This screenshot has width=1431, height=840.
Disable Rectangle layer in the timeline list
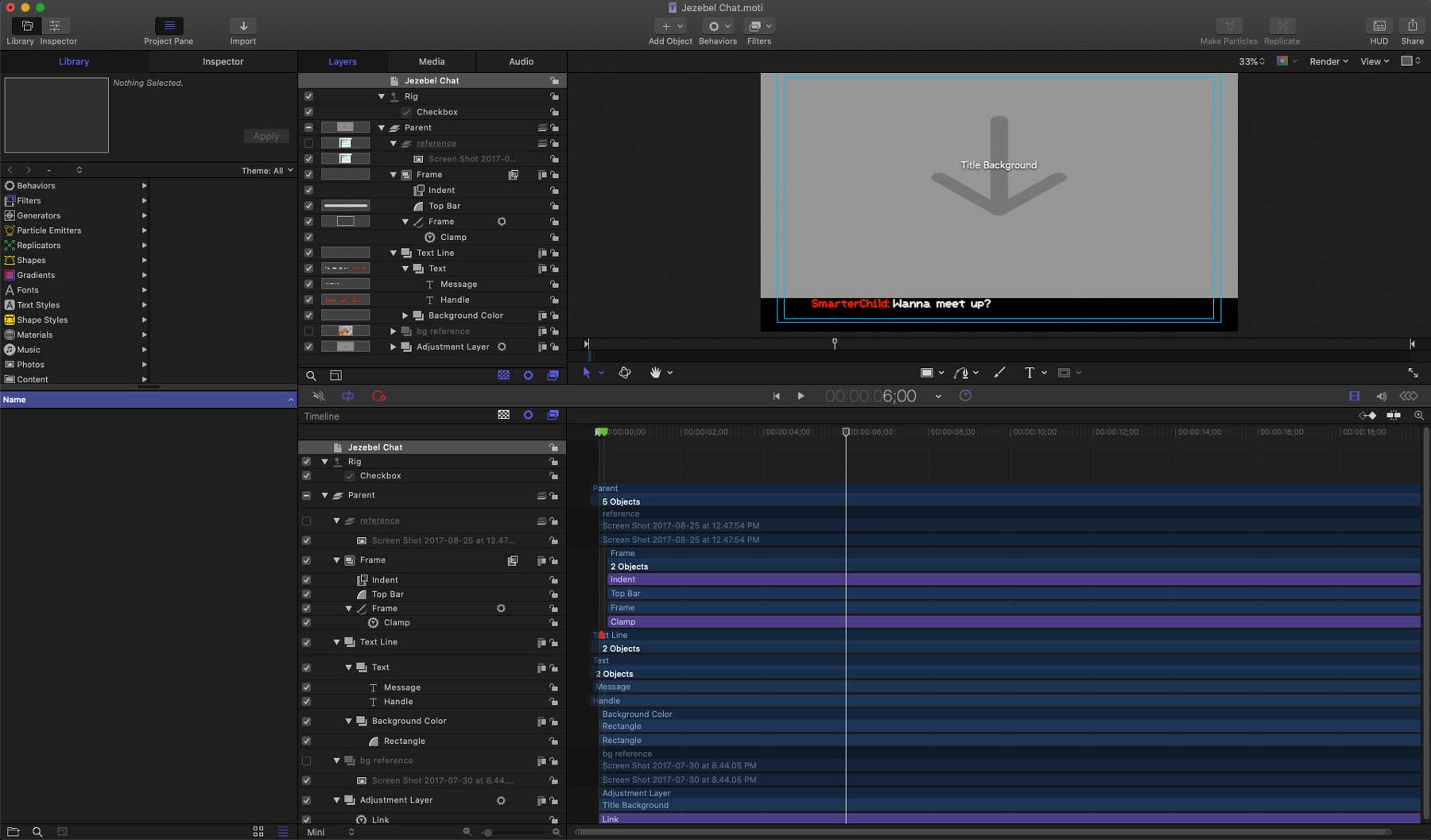306,741
